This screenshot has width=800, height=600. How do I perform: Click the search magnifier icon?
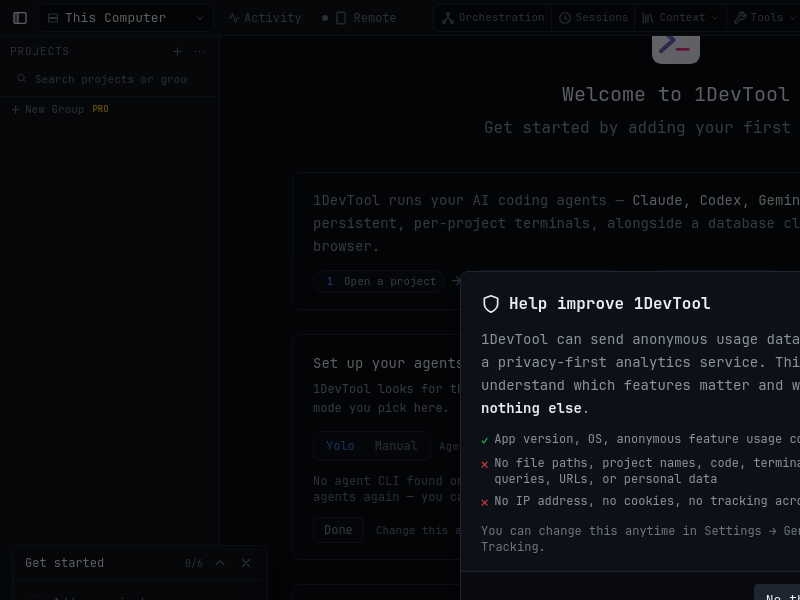[21, 79]
